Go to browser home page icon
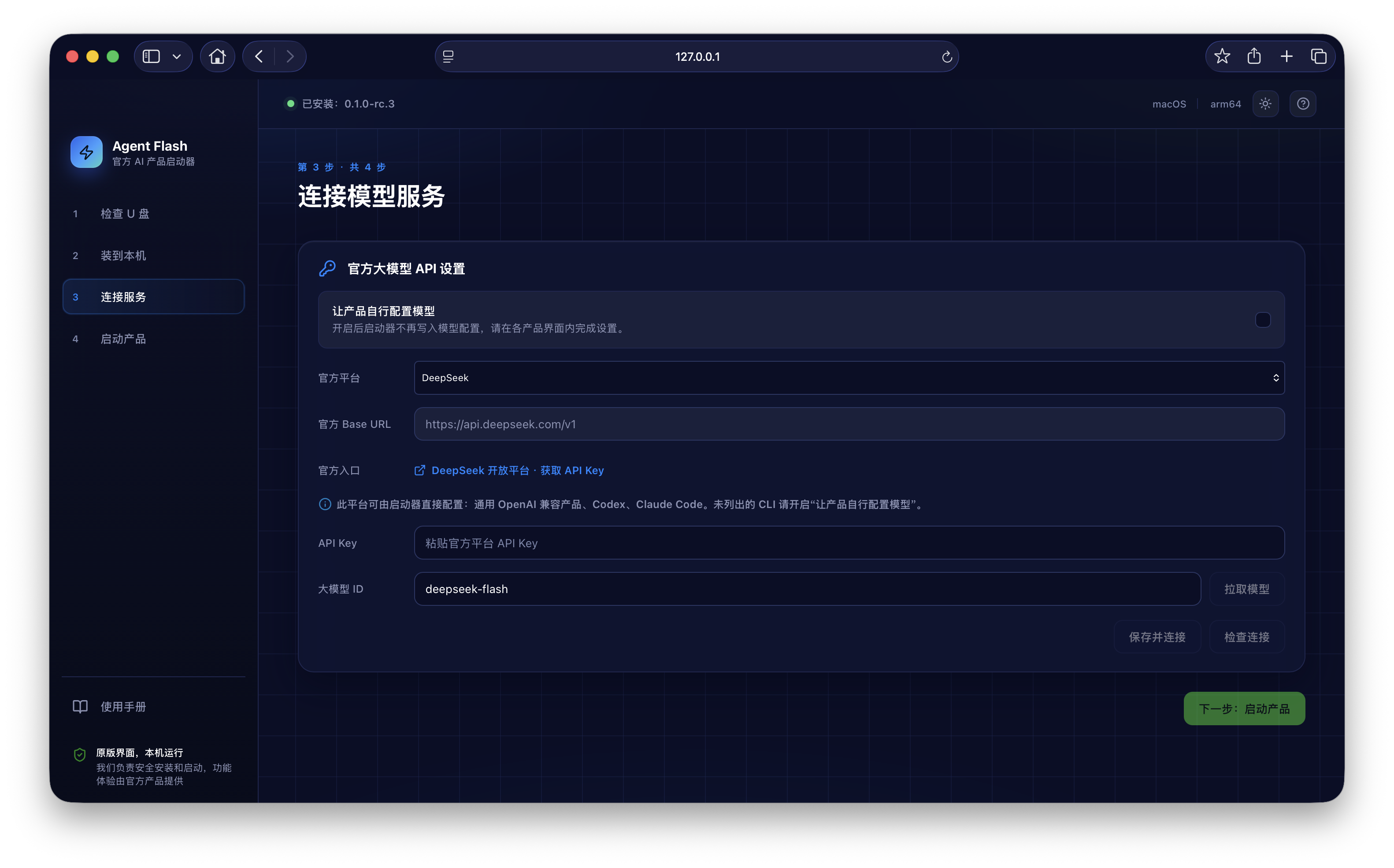Viewport: 1394px width, 868px height. point(218,56)
